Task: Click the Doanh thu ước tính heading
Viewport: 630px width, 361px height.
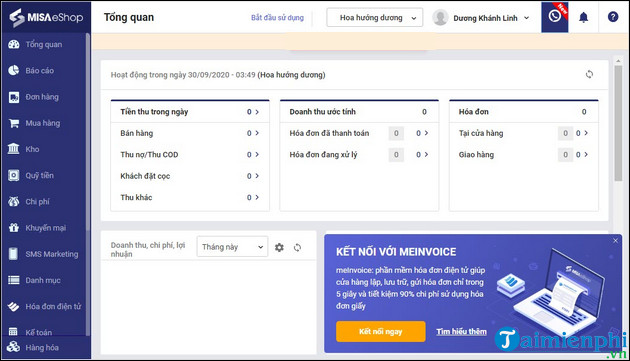Action: (323, 112)
